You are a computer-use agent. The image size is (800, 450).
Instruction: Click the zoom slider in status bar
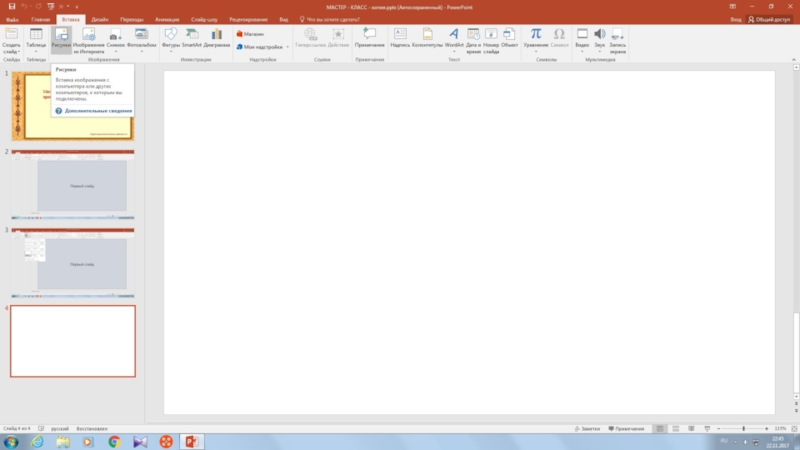pyautogui.click(x=742, y=428)
